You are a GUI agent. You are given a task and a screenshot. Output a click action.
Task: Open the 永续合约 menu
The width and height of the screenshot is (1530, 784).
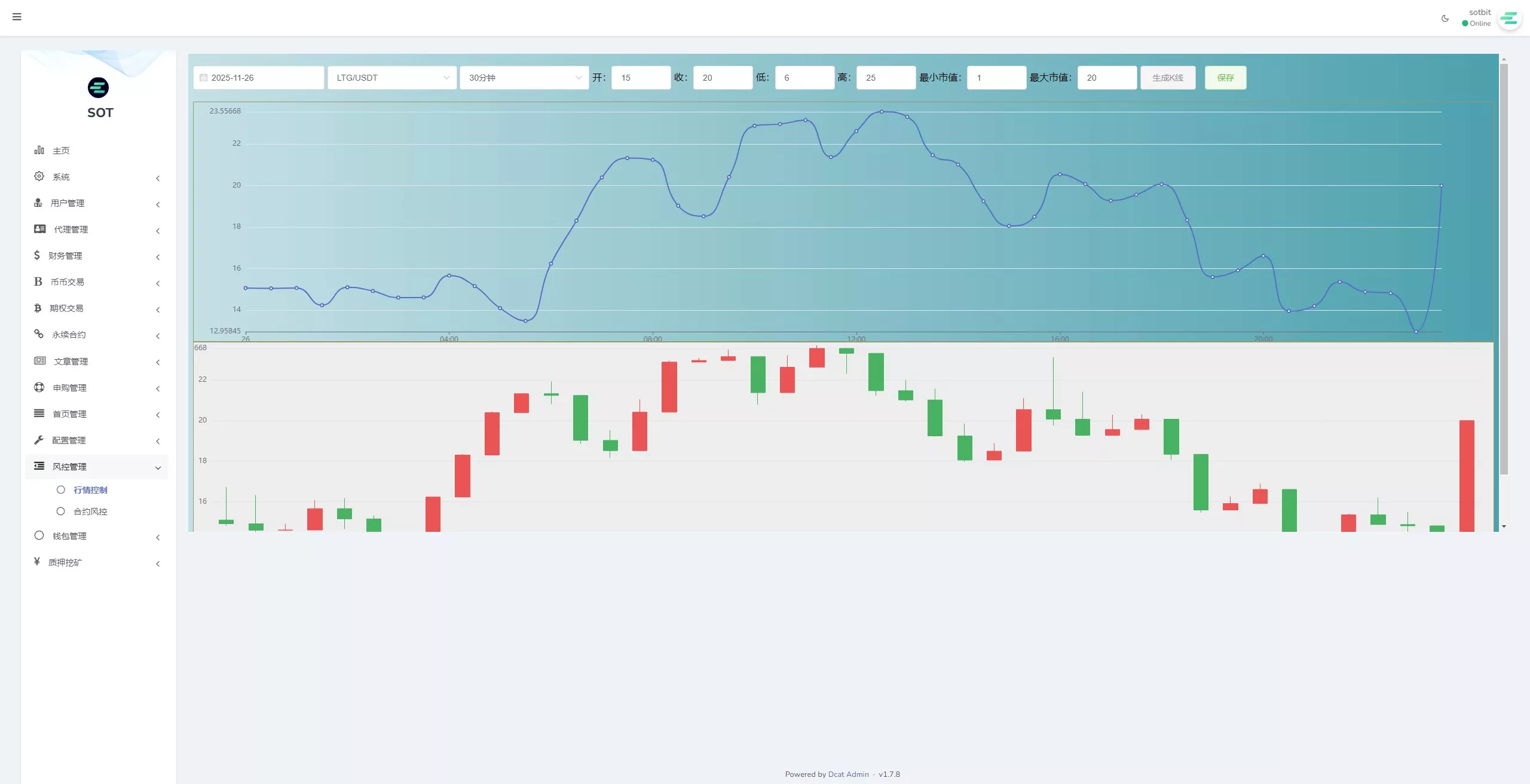pyautogui.click(x=69, y=335)
